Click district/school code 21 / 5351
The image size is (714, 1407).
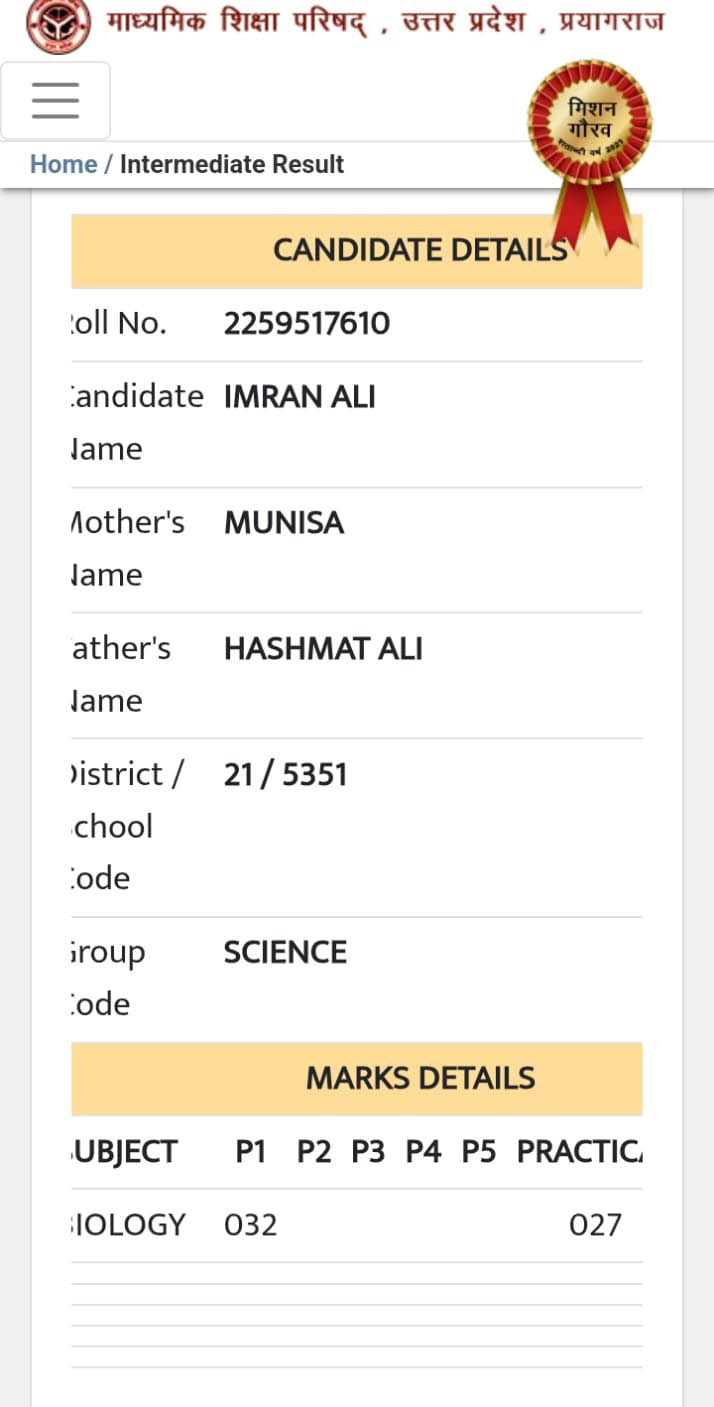coord(285,775)
